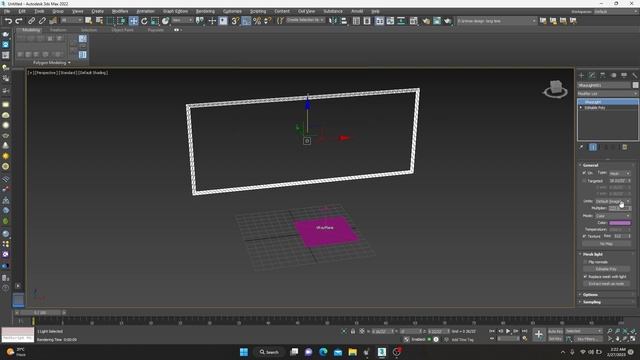Image resolution: width=640 pixels, height=360 pixels.
Task: Click the light Color swatch
Action: pos(620,223)
